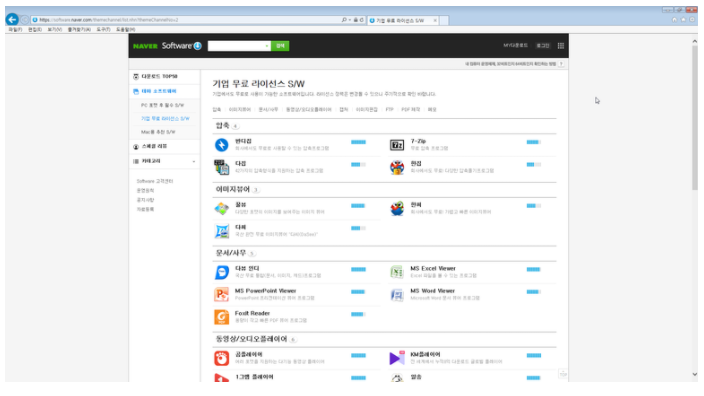This screenshot has width=704, height=396.
Task: Open the 다운로드 TOP50 sidebar item
Action: click(165, 77)
